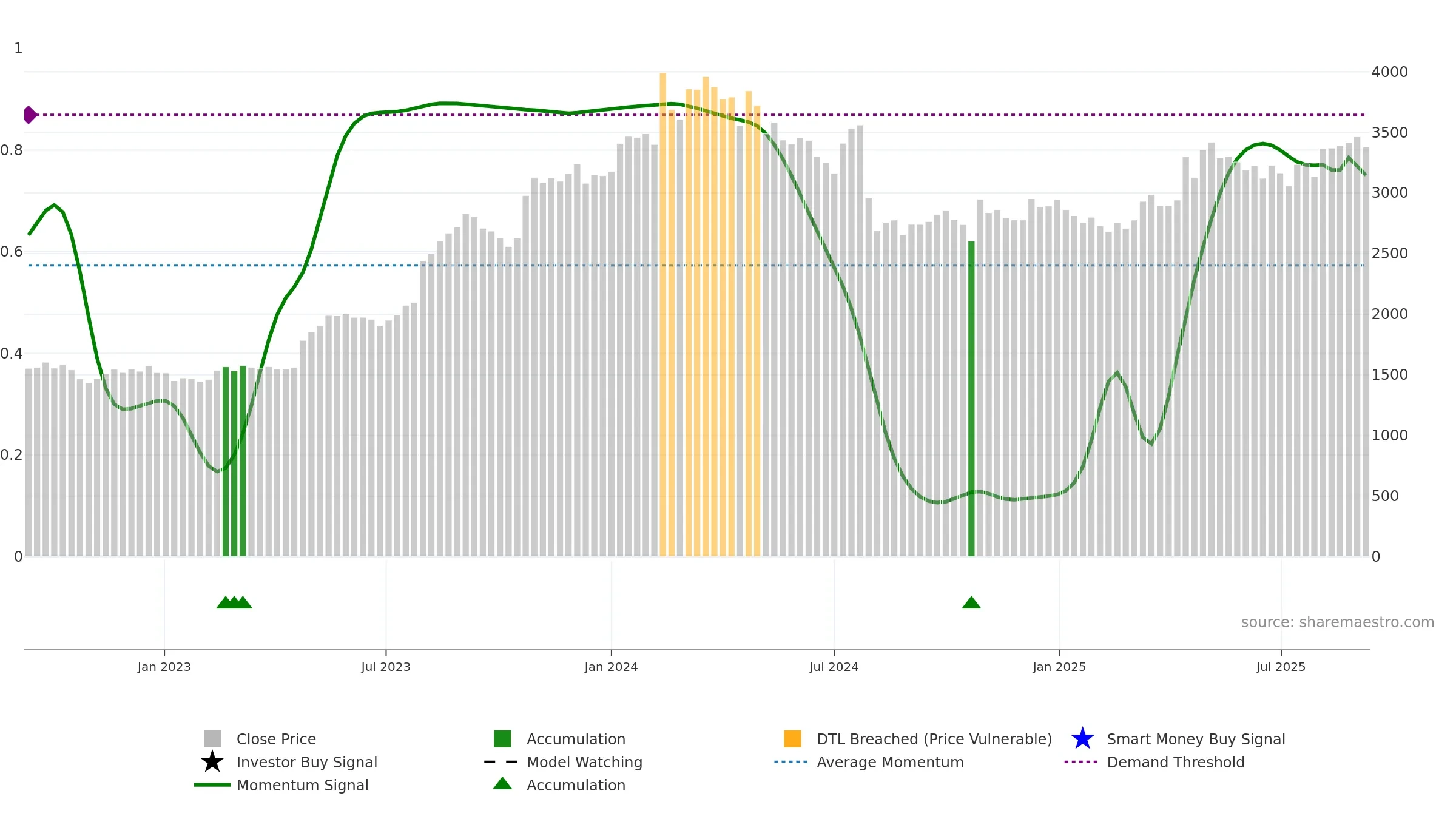Click the accumulation triangles cluster in early 2023
The height and width of the screenshot is (819, 1456).
(x=234, y=602)
